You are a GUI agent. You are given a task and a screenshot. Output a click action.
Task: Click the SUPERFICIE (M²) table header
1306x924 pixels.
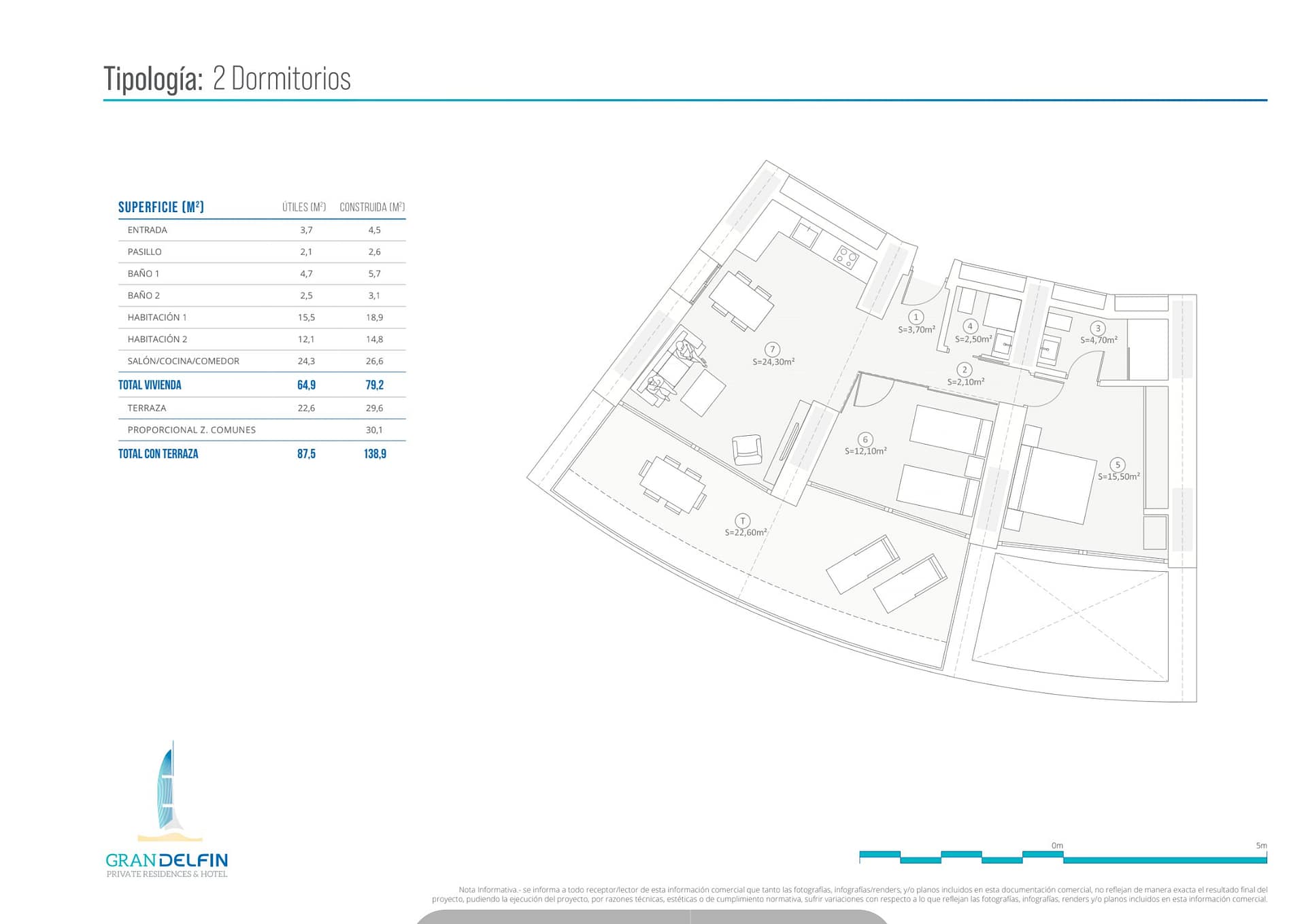click(x=161, y=207)
